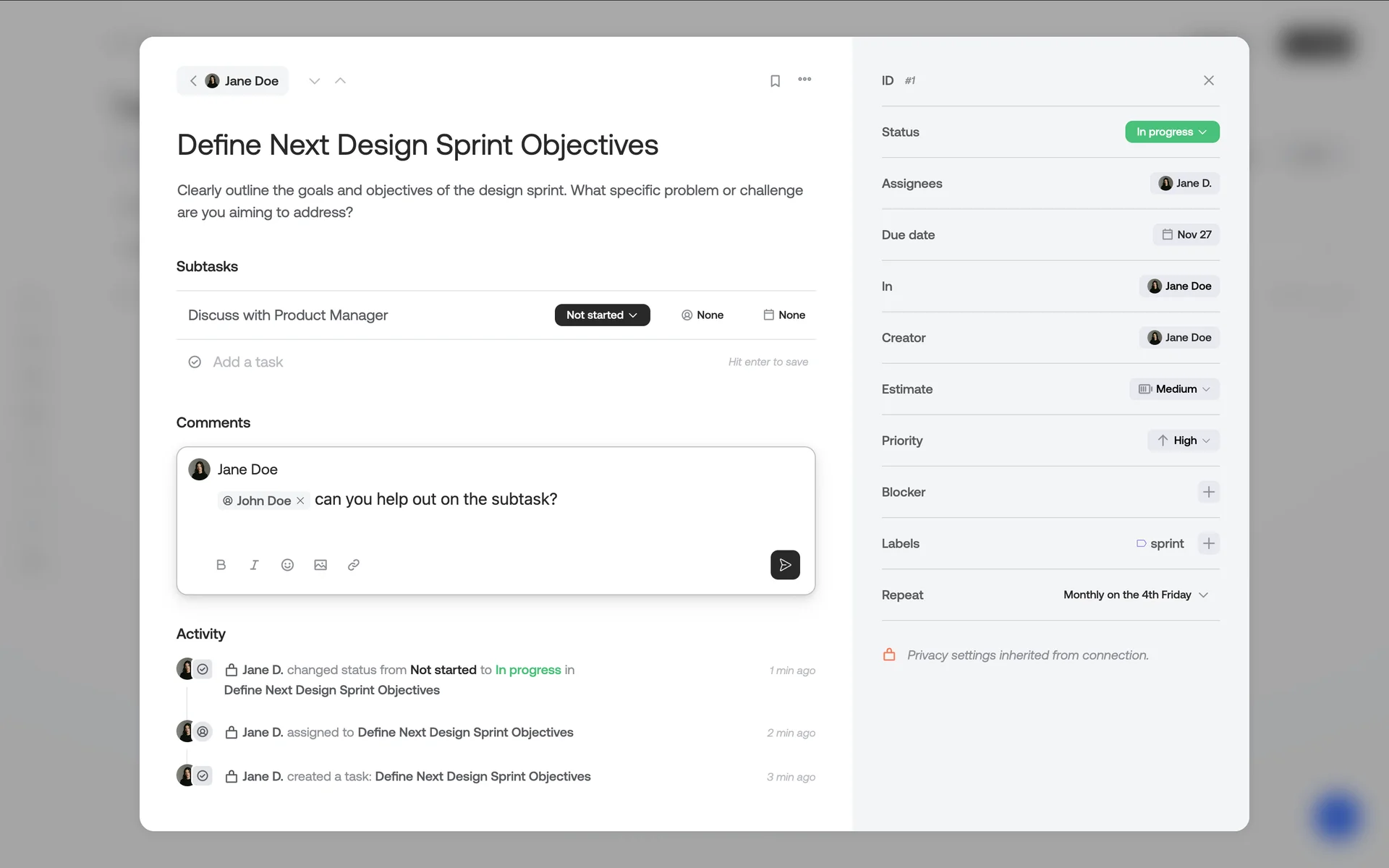Open the In progress status dropdown
1389x868 pixels.
click(1172, 132)
